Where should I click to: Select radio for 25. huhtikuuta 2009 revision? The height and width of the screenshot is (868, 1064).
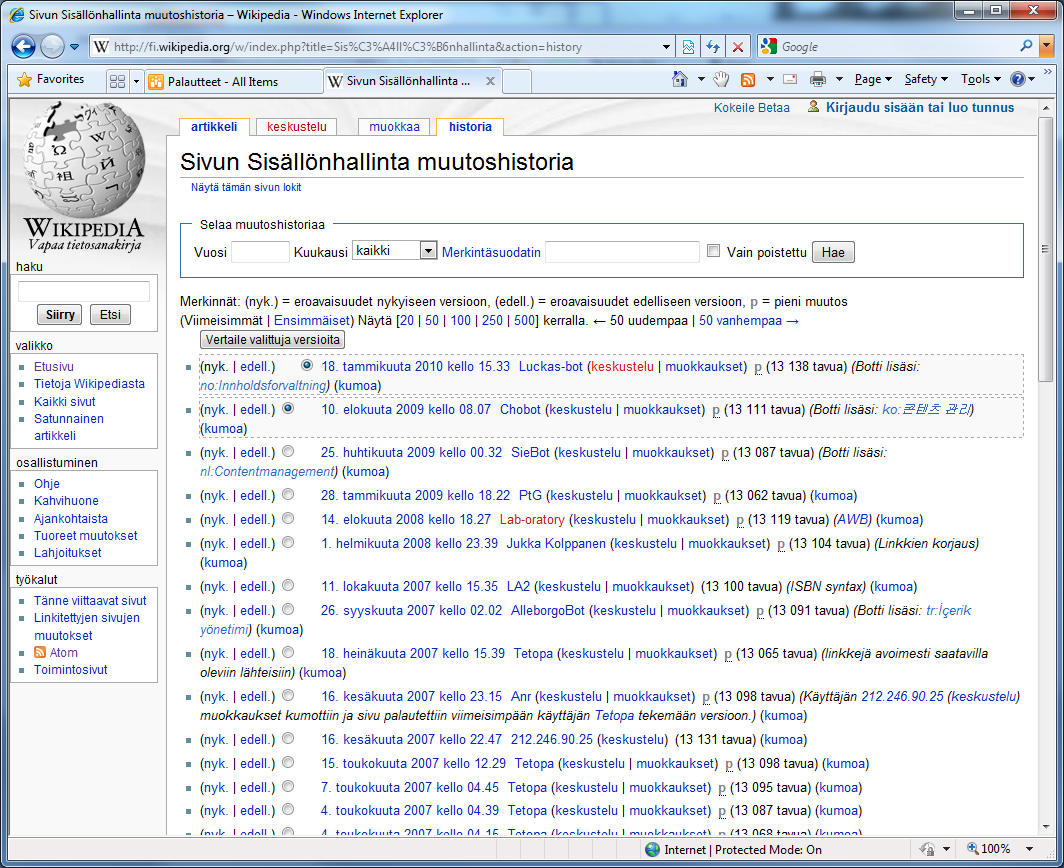tap(288, 451)
